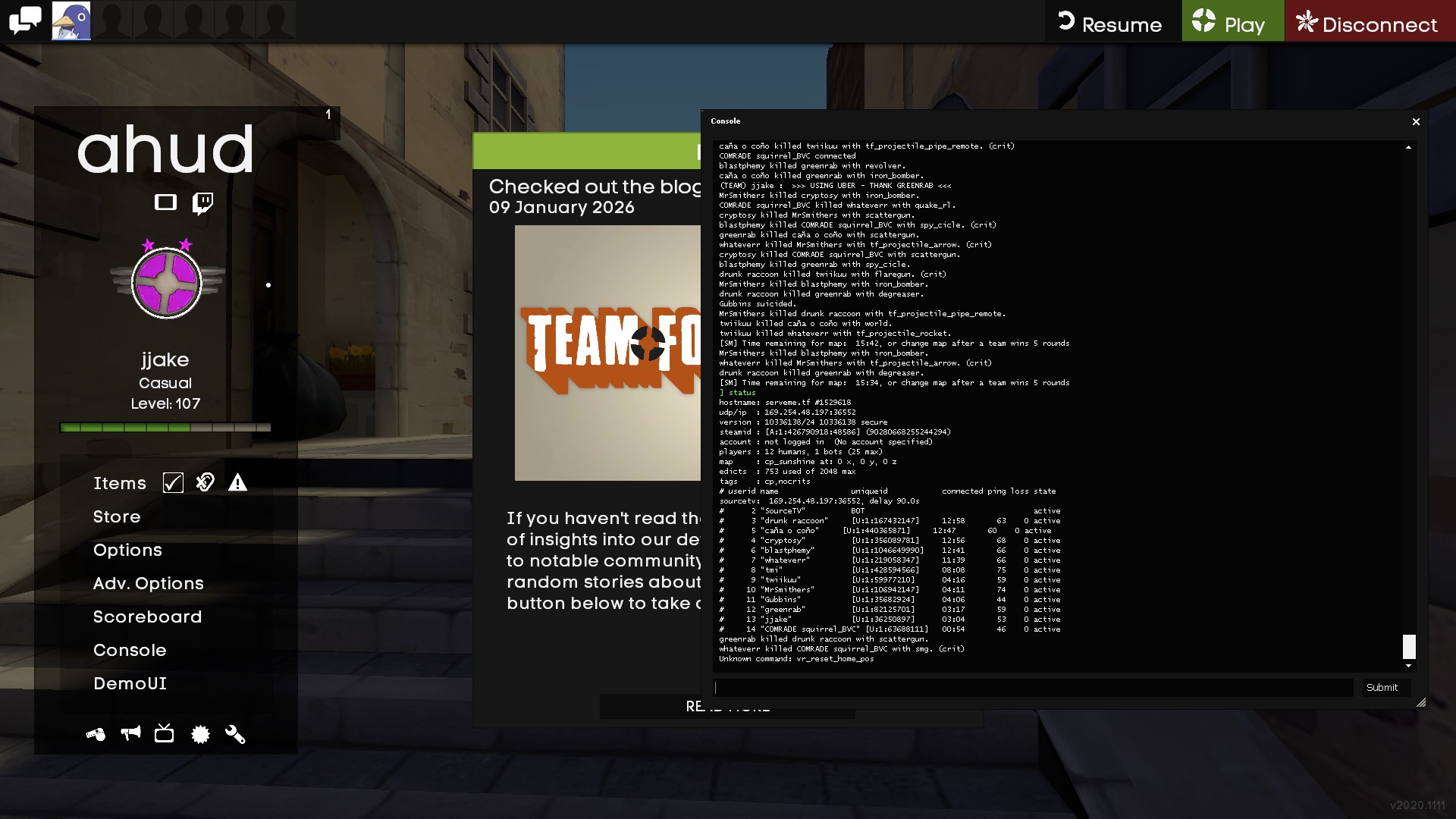Click the console command input field
Viewport: 1456px width, 819px height.
[x=1033, y=688]
